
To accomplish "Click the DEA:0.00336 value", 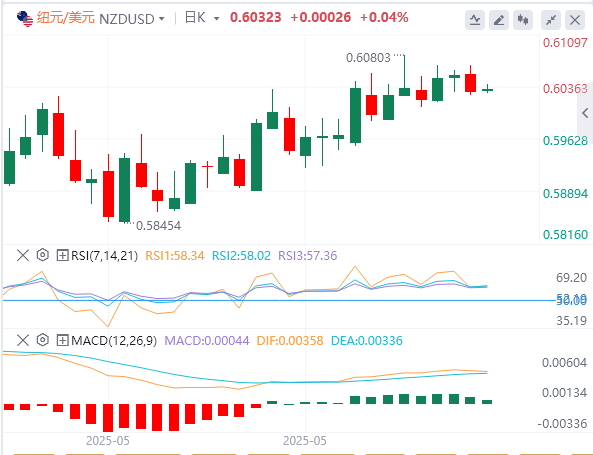I will (367, 341).
